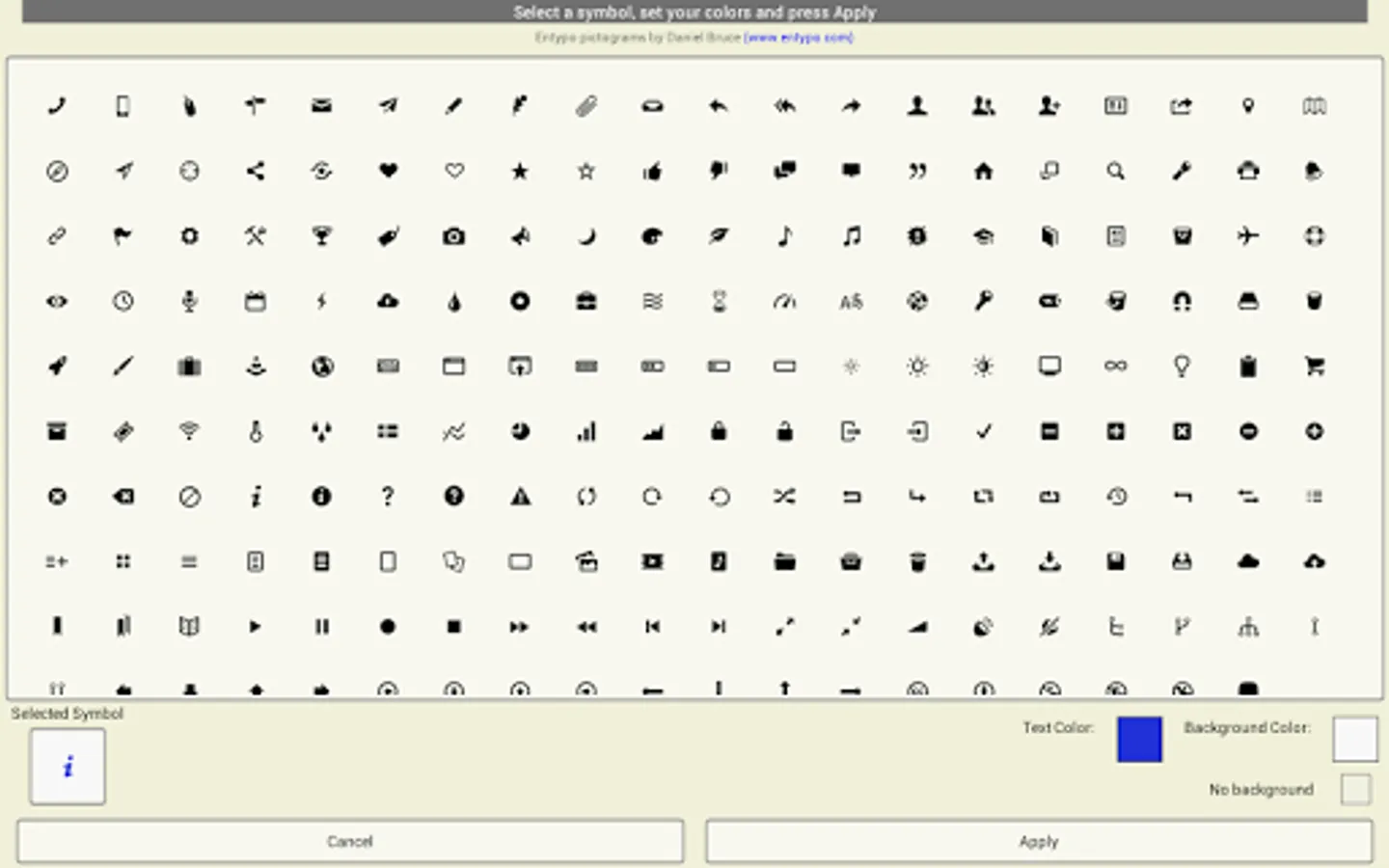This screenshot has height=868, width=1389.
Task: Select the globe symbol
Action: [321, 366]
